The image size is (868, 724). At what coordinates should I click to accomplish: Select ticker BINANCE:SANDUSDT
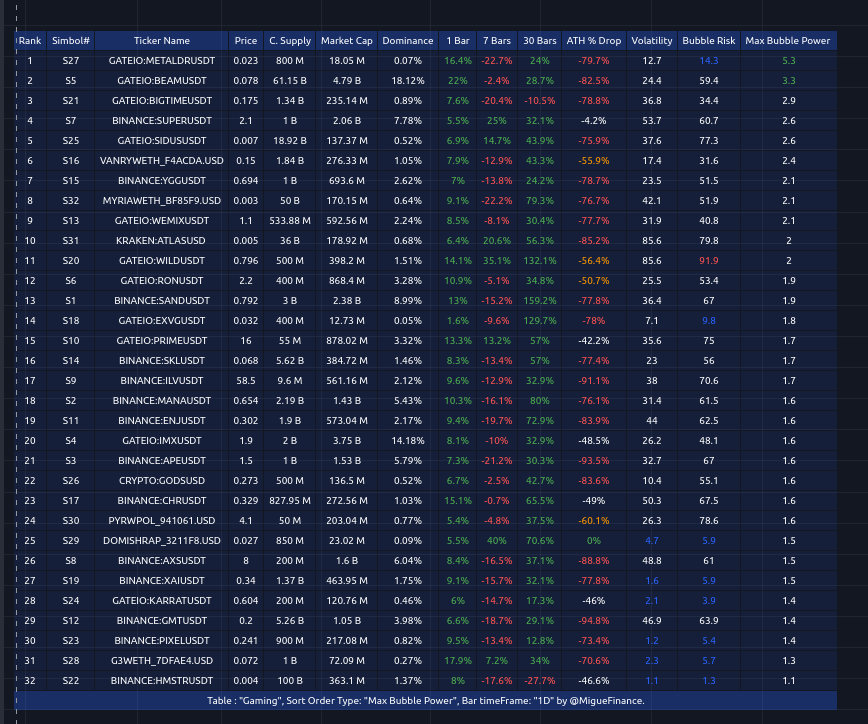tap(162, 301)
